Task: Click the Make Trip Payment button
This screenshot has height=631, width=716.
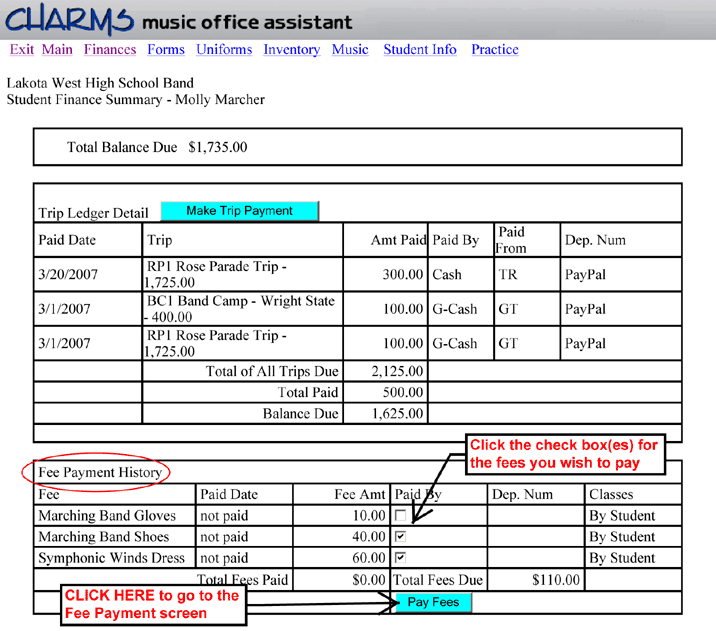Action: [x=239, y=210]
